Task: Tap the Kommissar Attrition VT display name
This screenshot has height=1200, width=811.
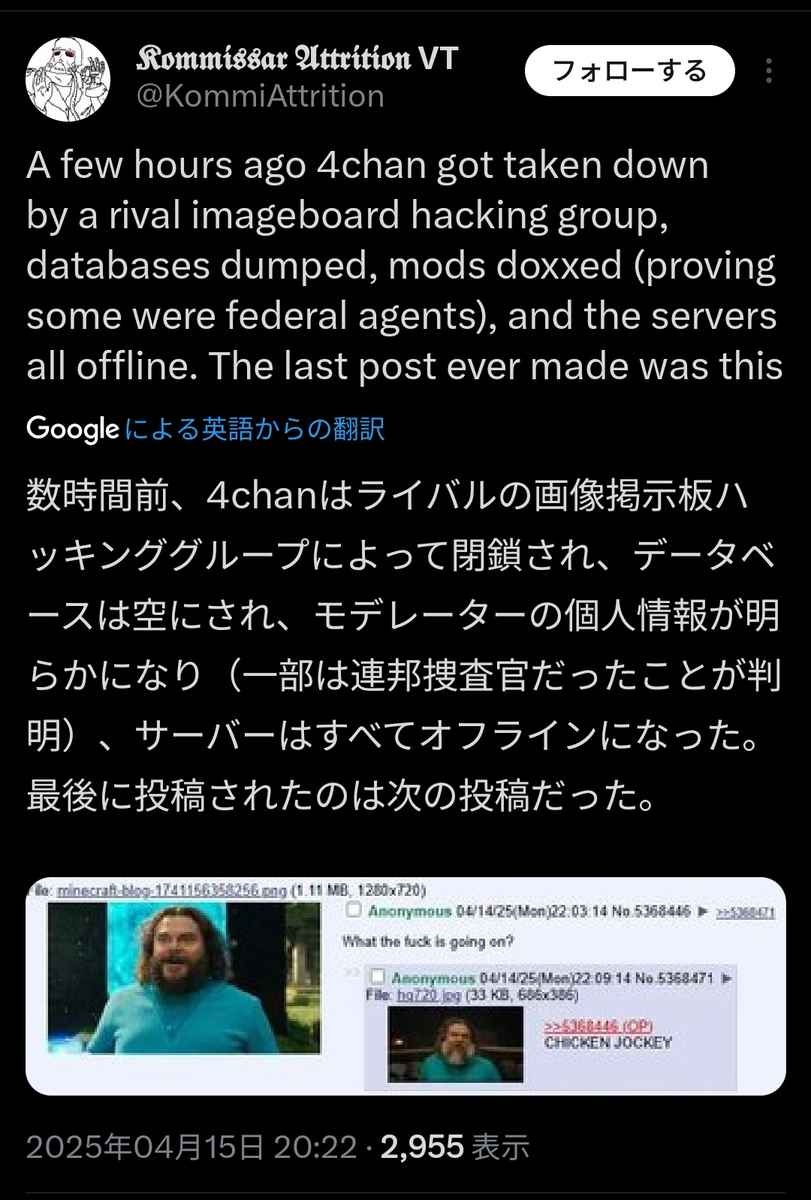Action: click(x=297, y=59)
